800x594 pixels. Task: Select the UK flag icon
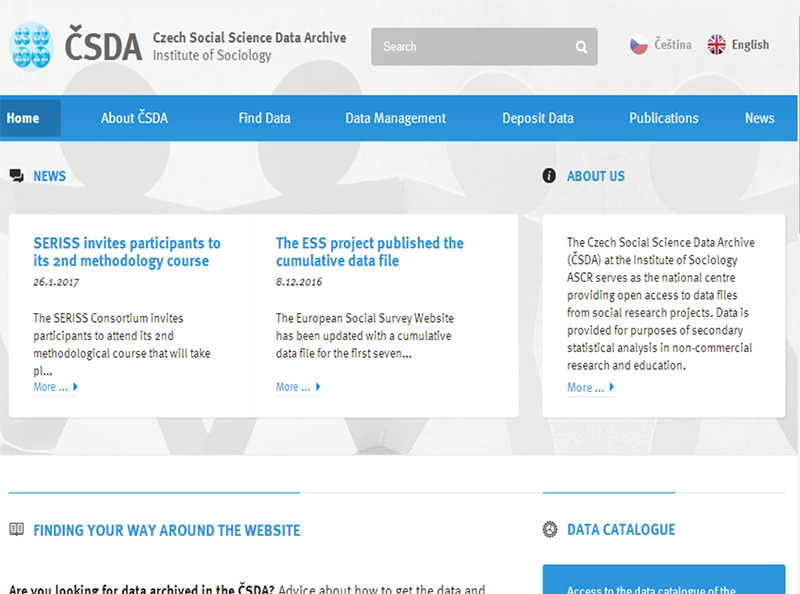point(716,45)
